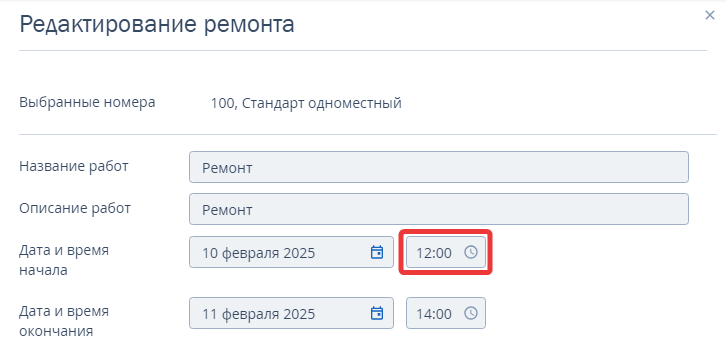Select the 11 февраля 2025 date field
This screenshot has width=727, height=360.
point(291,313)
